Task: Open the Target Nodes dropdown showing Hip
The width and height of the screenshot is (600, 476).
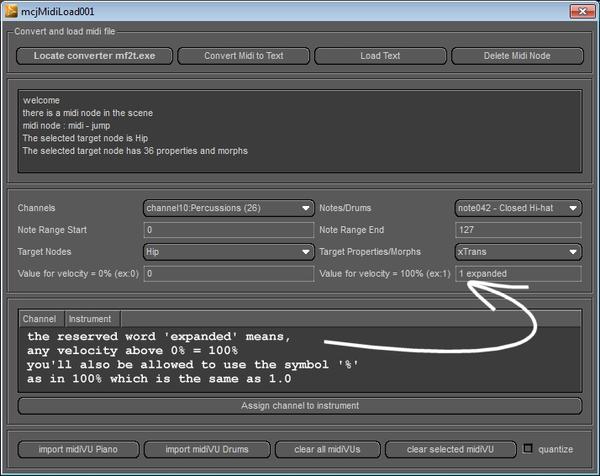Action: point(229,252)
